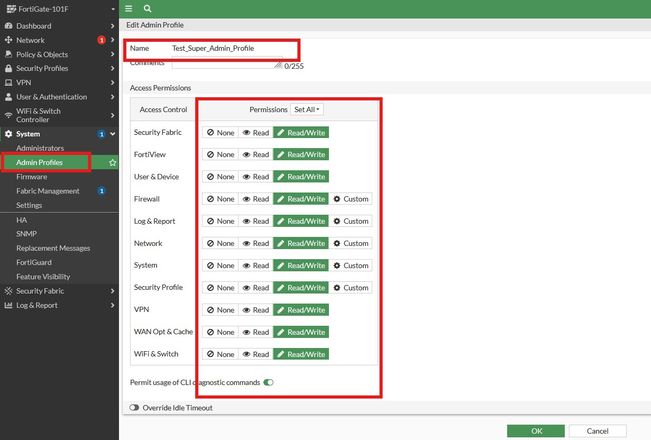651x440 pixels.
Task: Set VPN permission to Read
Action: (x=256, y=310)
